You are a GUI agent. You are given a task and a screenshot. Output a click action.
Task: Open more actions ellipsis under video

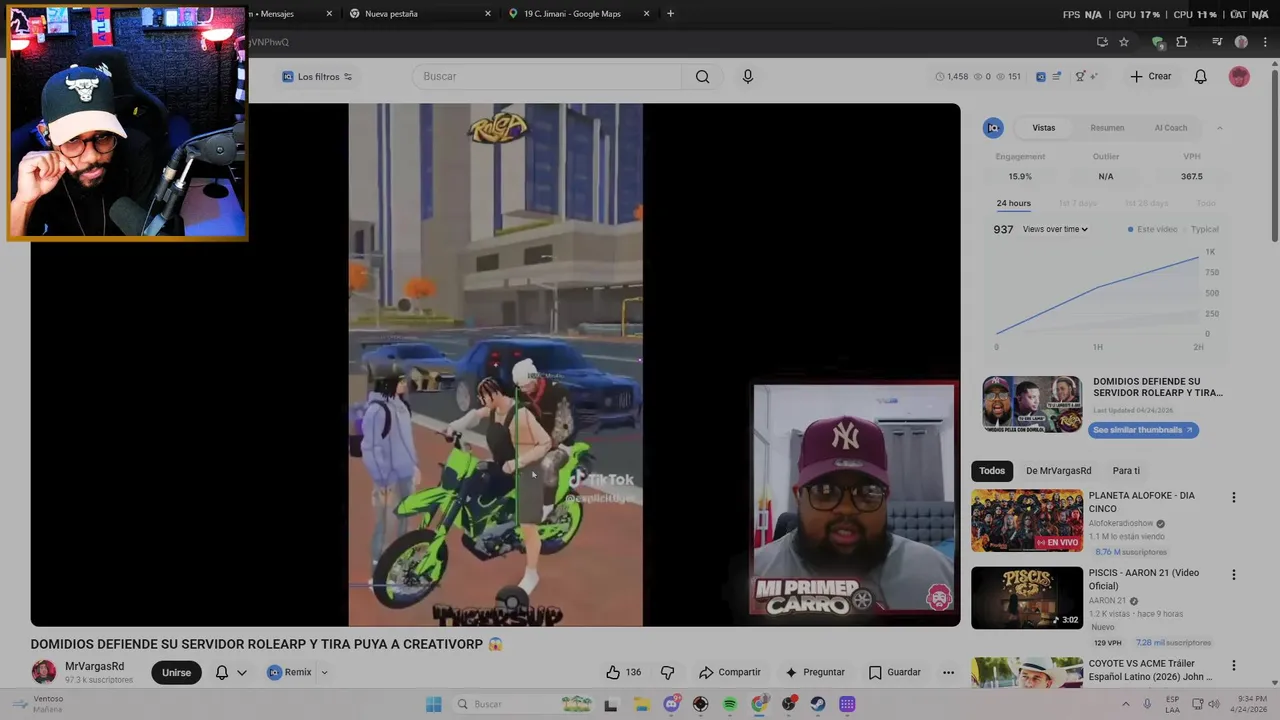pos(948,673)
